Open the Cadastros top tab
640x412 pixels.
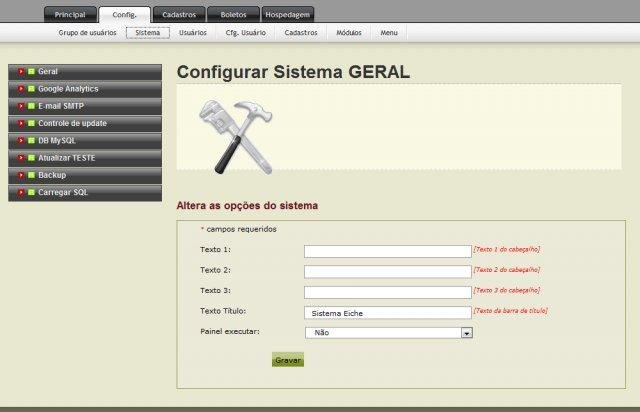[x=179, y=15]
